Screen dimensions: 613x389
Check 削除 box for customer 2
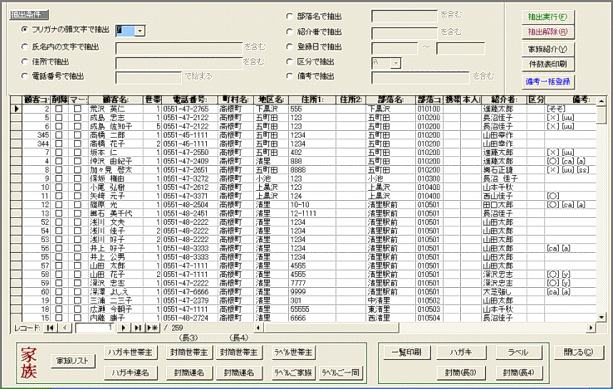pos(59,109)
